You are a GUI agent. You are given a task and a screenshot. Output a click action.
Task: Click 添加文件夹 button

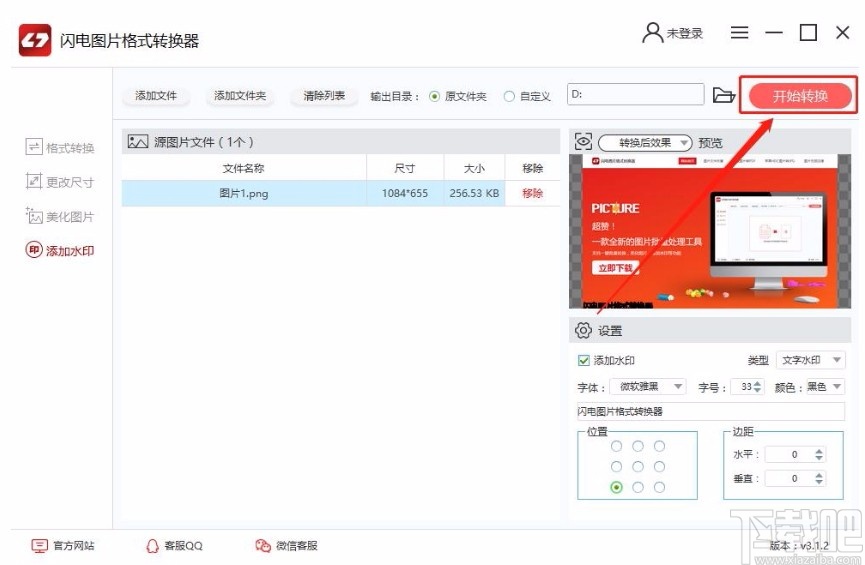[x=240, y=95]
